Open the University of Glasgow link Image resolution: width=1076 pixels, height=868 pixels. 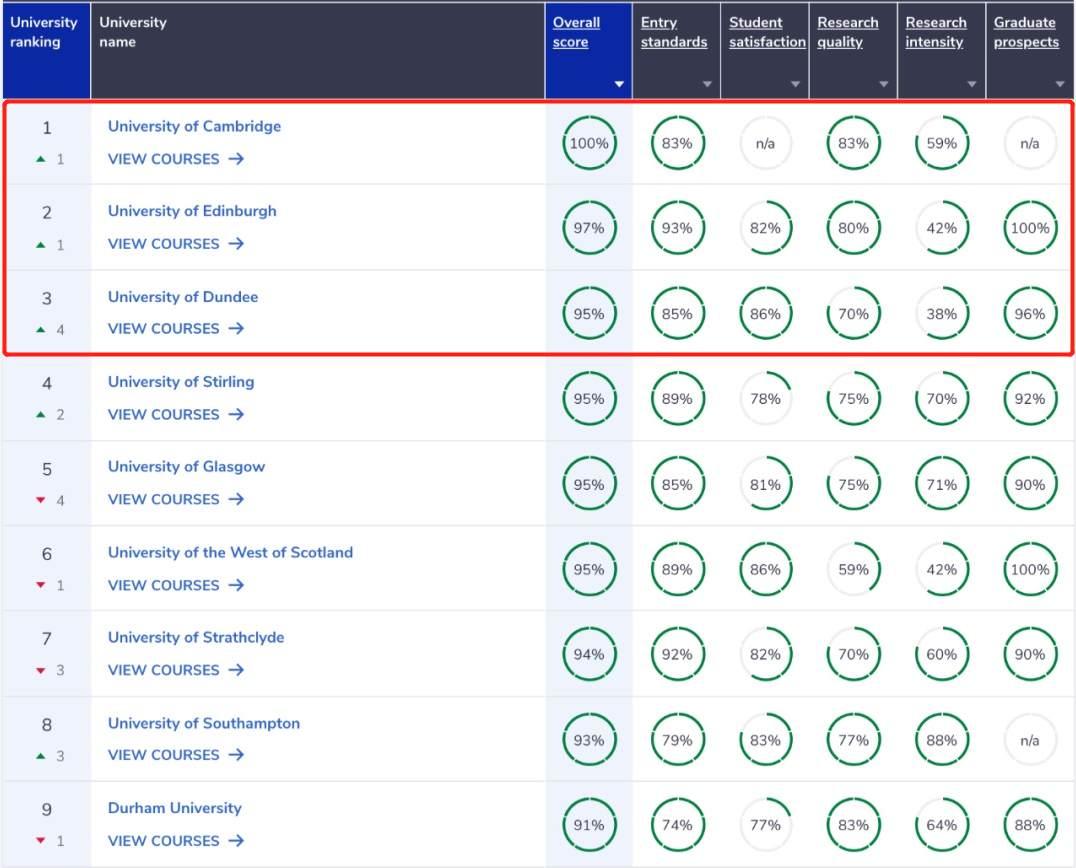click(186, 467)
